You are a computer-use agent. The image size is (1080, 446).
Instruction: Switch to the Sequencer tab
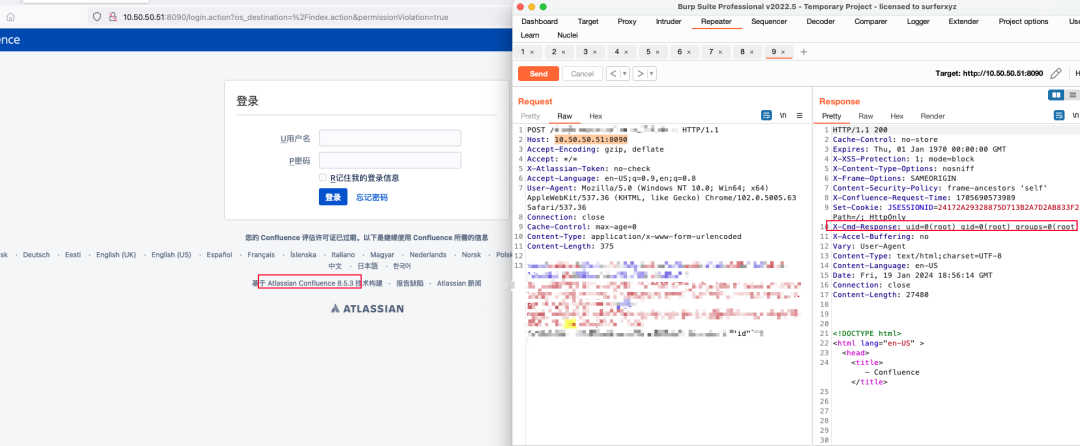[x=769, y=21]
